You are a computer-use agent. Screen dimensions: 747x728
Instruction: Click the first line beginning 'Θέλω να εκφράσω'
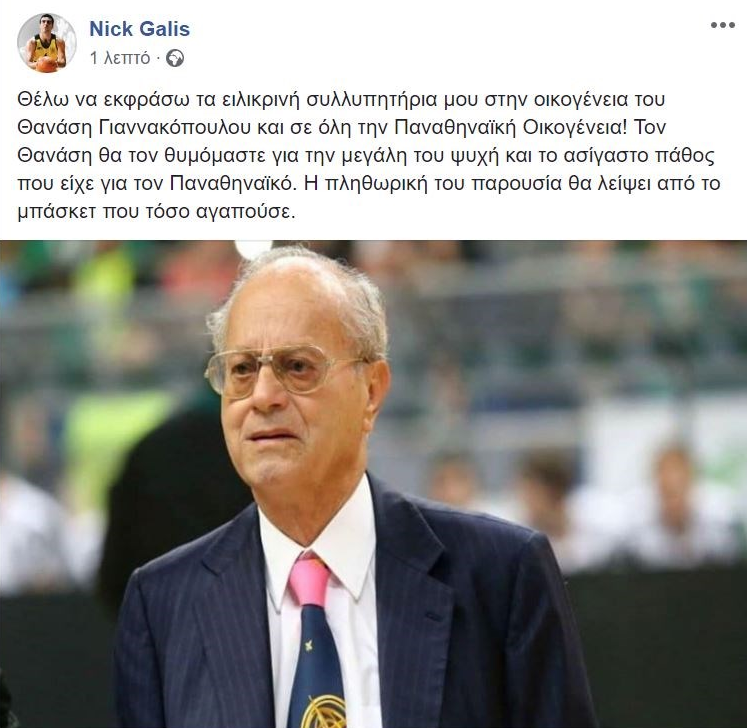[x=341, y=100]
